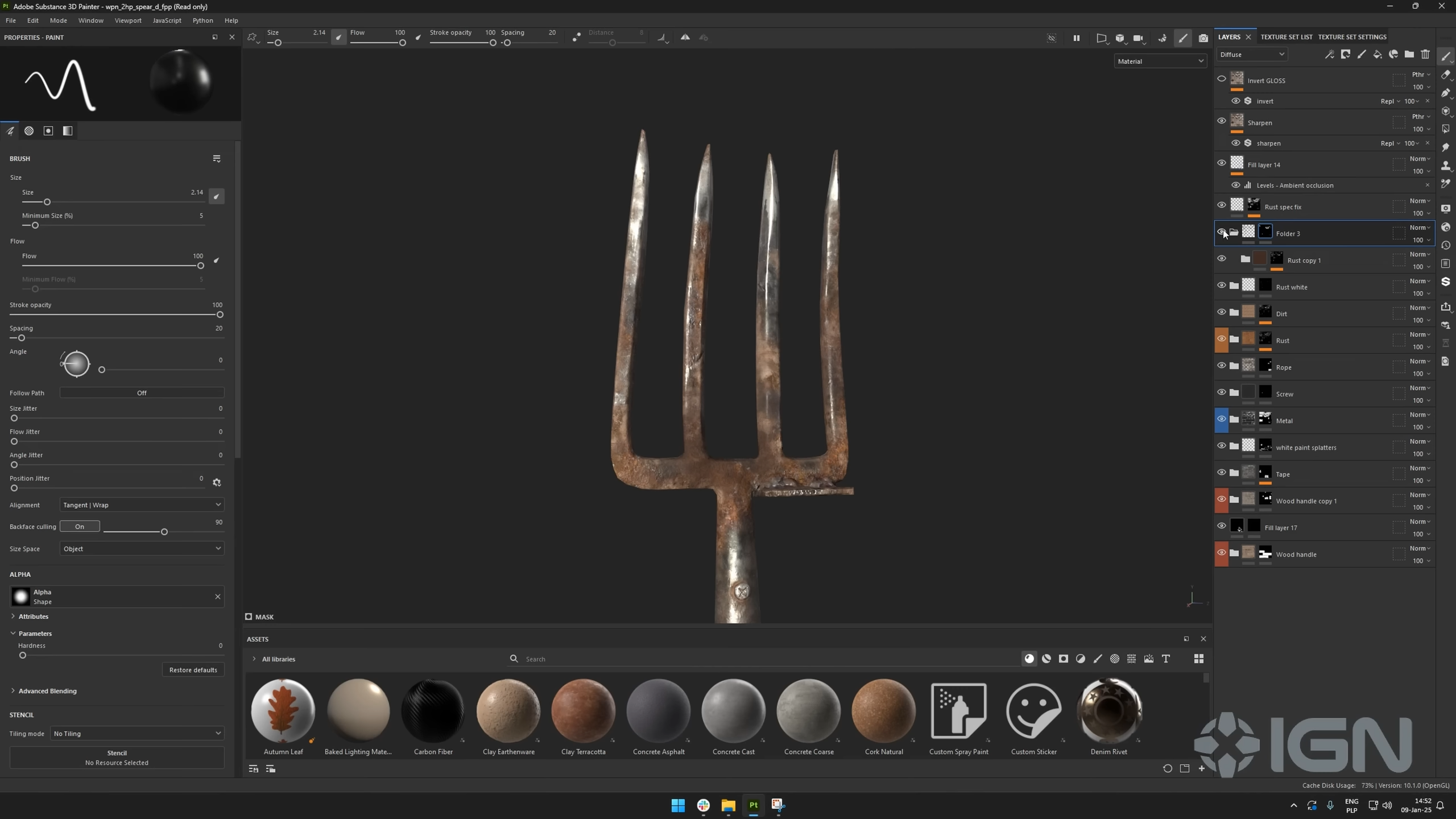Filter assets by smart materials icon
The image size is (1456, 819).
pyautogui.click(x=1046, y=659)
